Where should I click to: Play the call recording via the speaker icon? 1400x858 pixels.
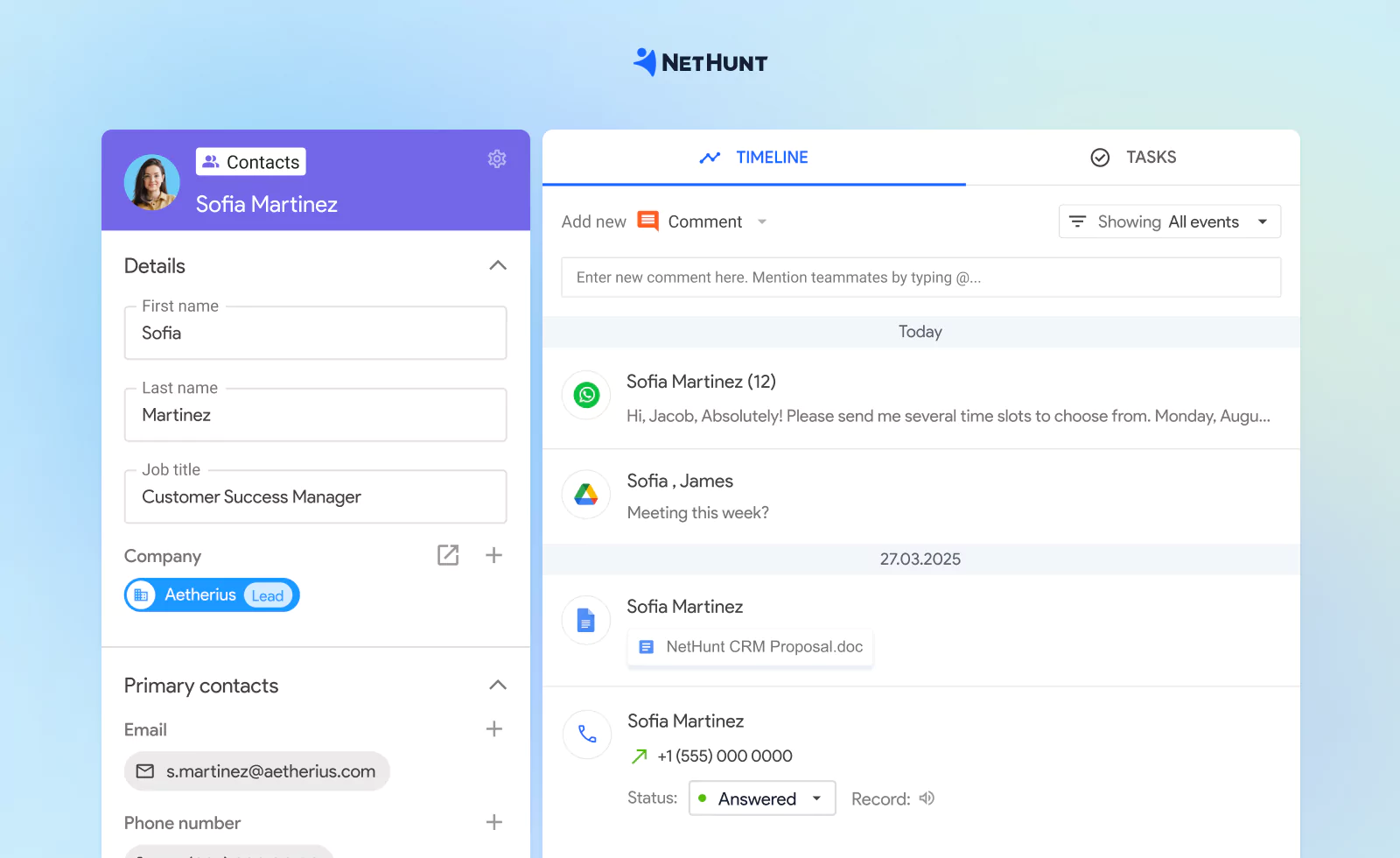[x=926, y=798]
